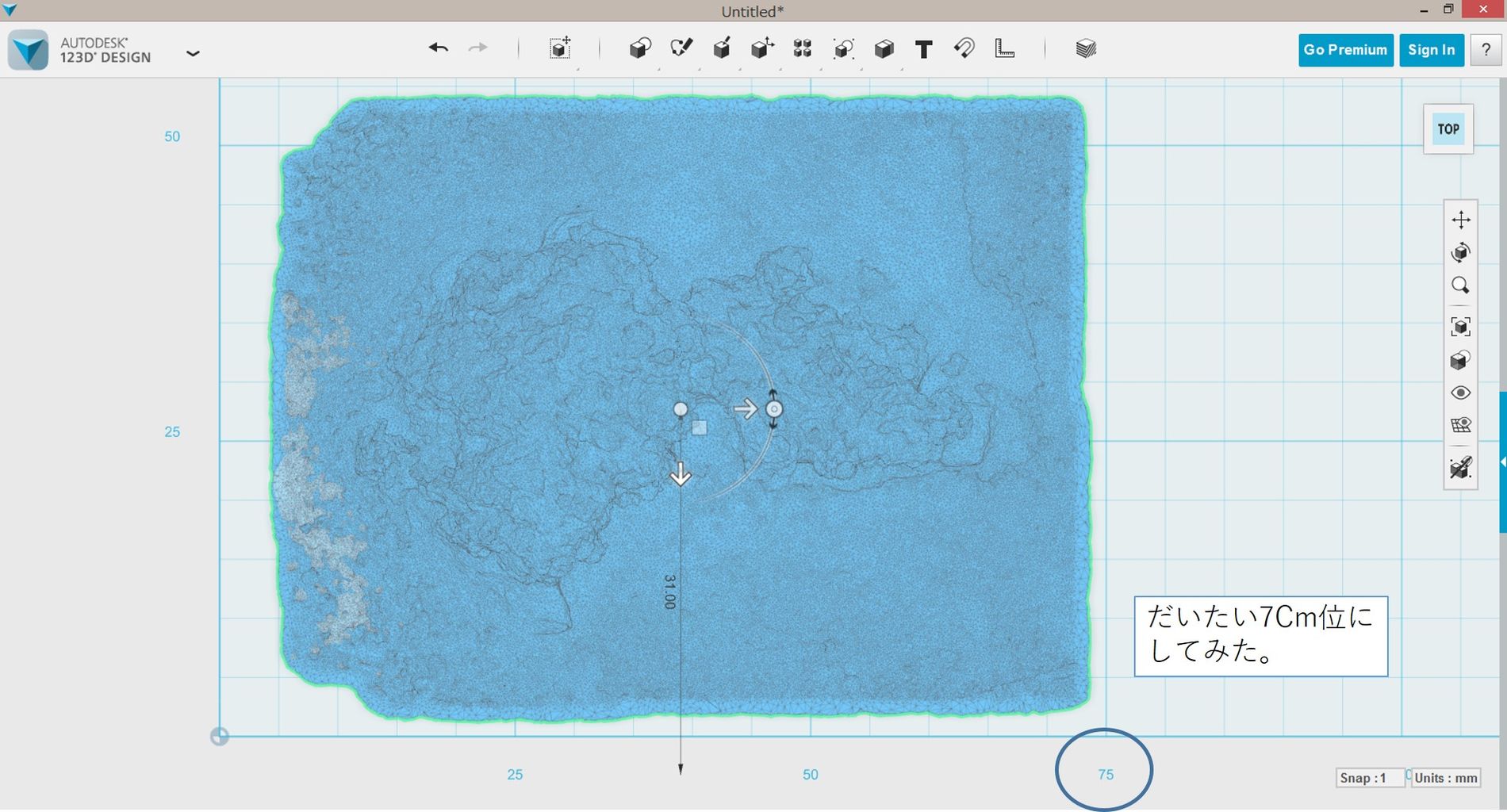The width and height of the screenshot is (1507, 812).
Task: Toggle snapping icon at navigation bar bottom
Action: [1461, 468]
